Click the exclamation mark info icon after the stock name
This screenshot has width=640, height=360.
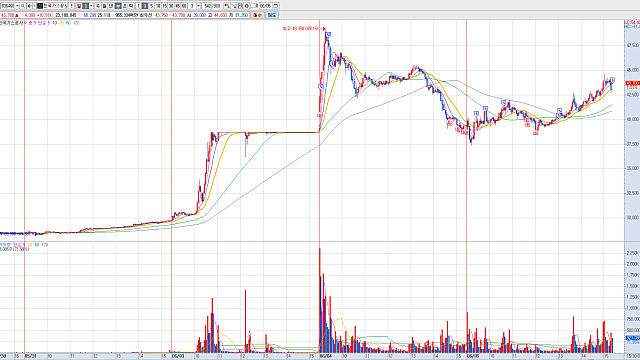(72, 6)
